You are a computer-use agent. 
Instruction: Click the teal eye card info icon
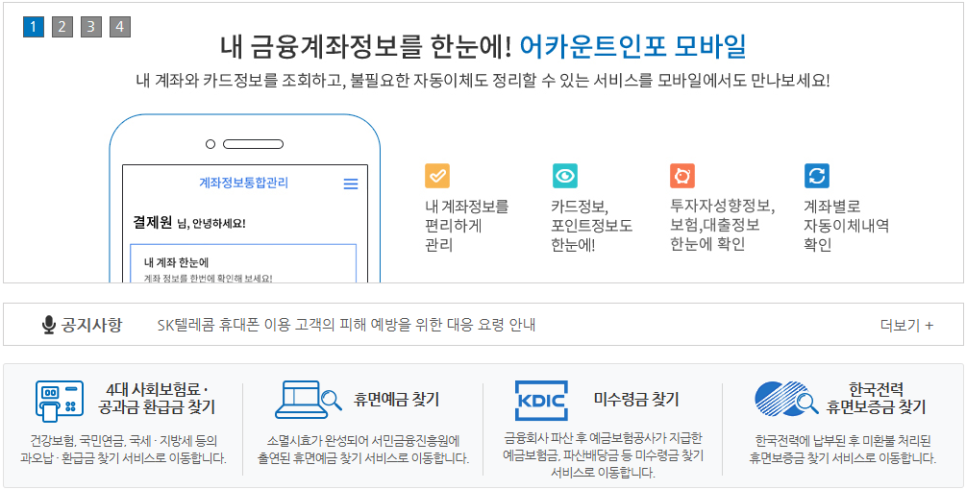565,176
